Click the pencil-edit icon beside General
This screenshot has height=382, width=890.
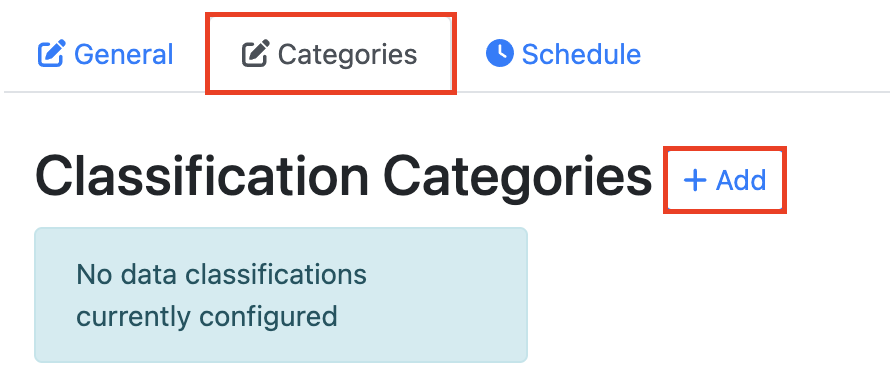[52, 53]
